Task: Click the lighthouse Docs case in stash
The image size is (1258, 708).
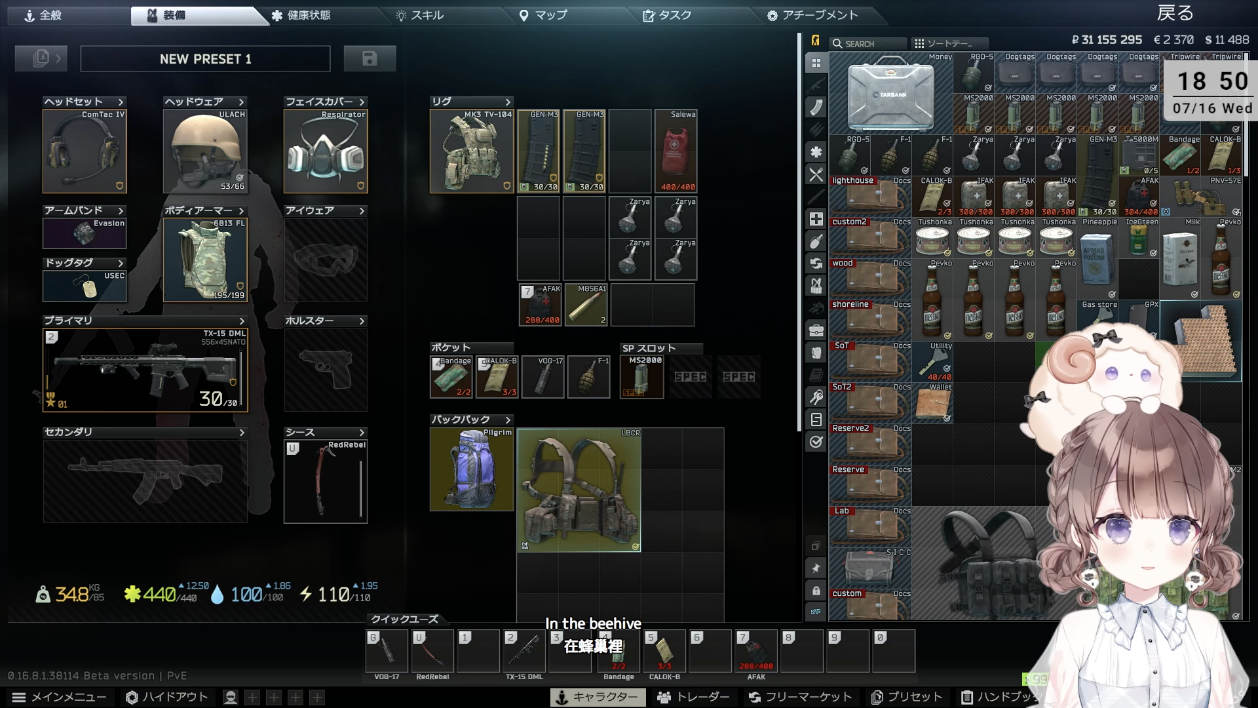Action: tap(870, 195)
